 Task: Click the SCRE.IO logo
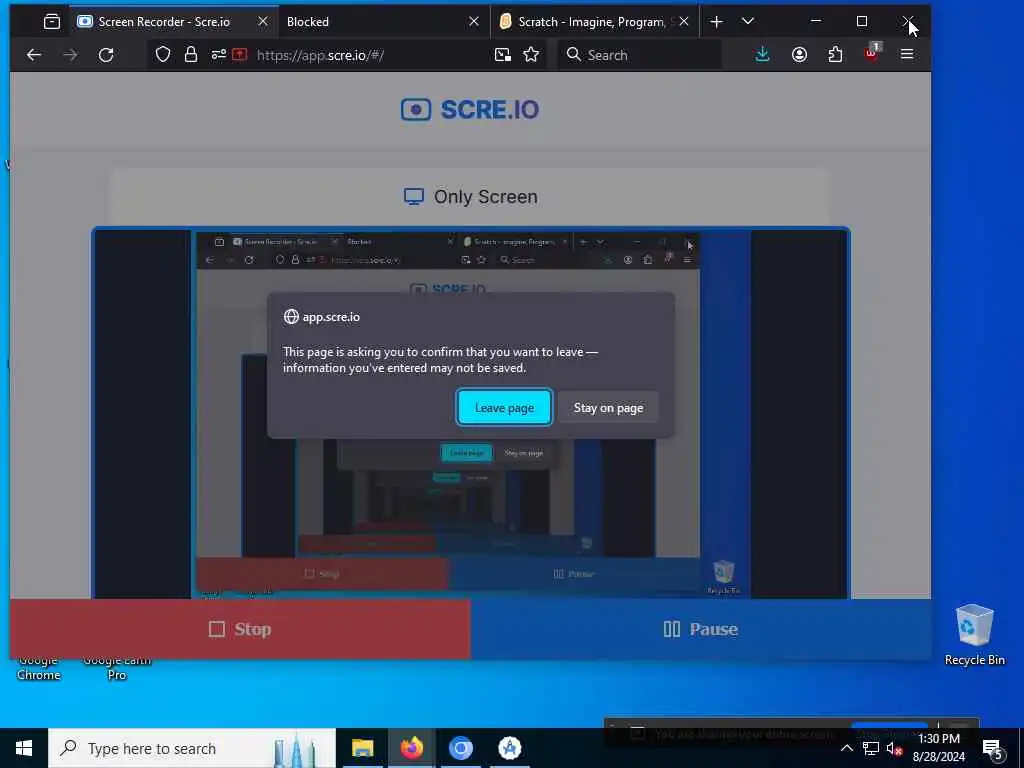point(470,110)
